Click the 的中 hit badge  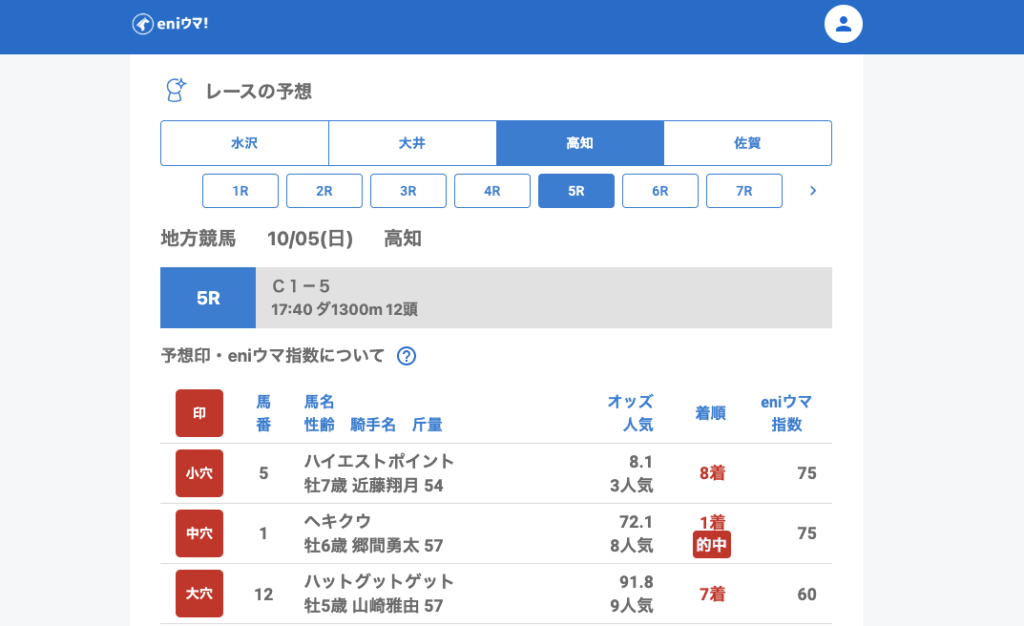pos(712,545)
